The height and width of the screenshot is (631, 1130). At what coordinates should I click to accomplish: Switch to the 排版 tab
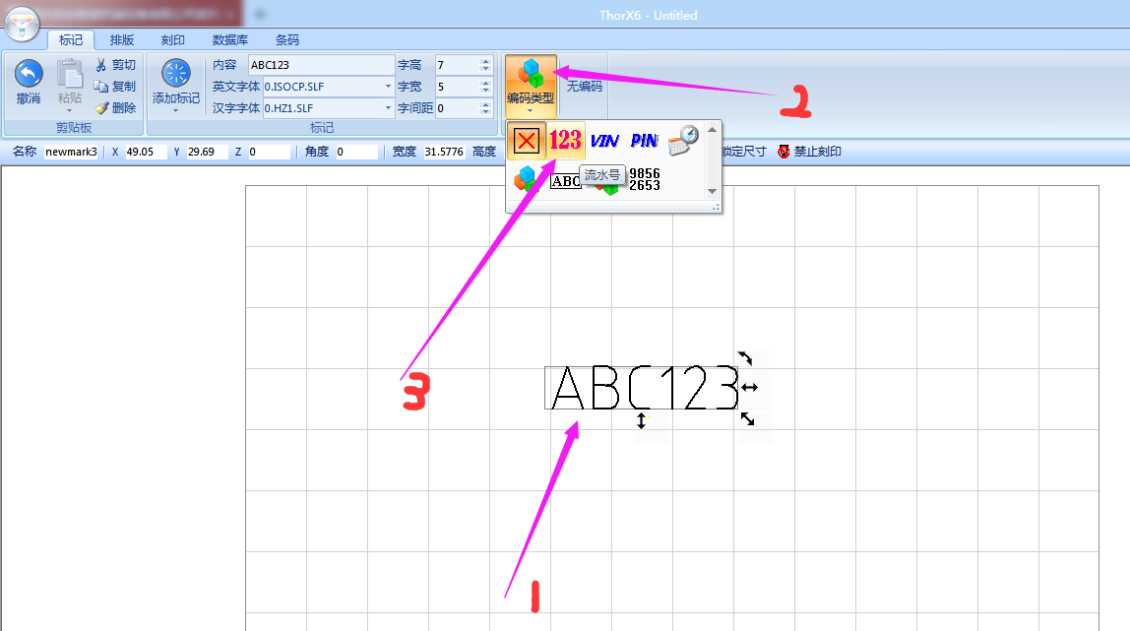(x=122, y=40)
